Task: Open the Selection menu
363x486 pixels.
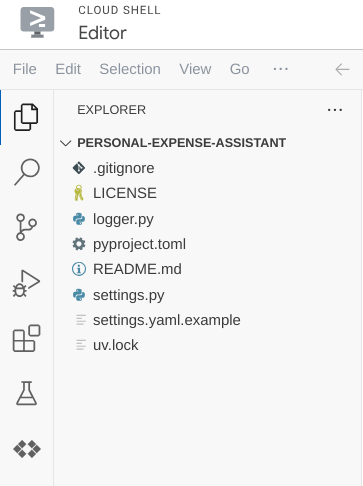Action: 130,69
